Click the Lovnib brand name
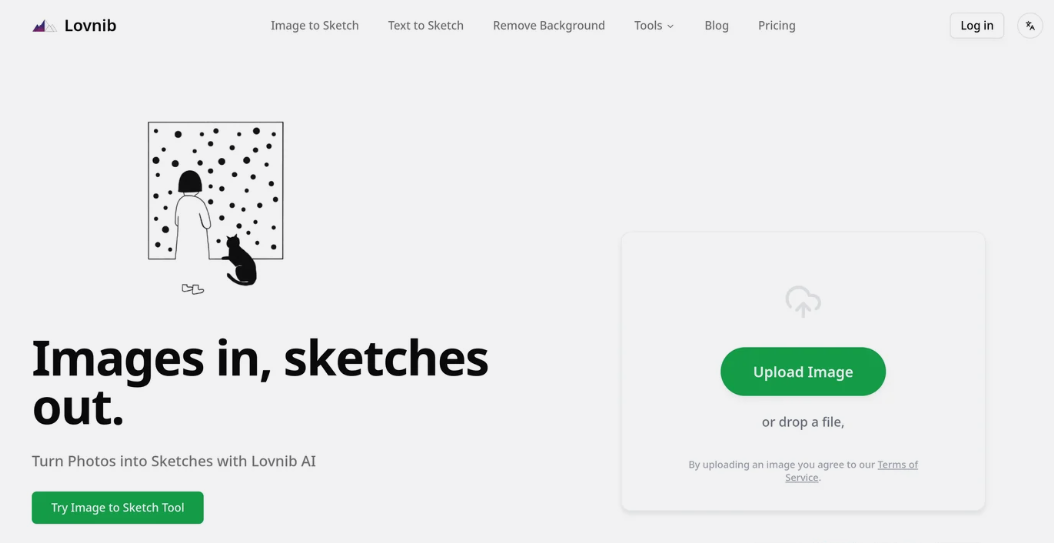 tap(90, 26)
